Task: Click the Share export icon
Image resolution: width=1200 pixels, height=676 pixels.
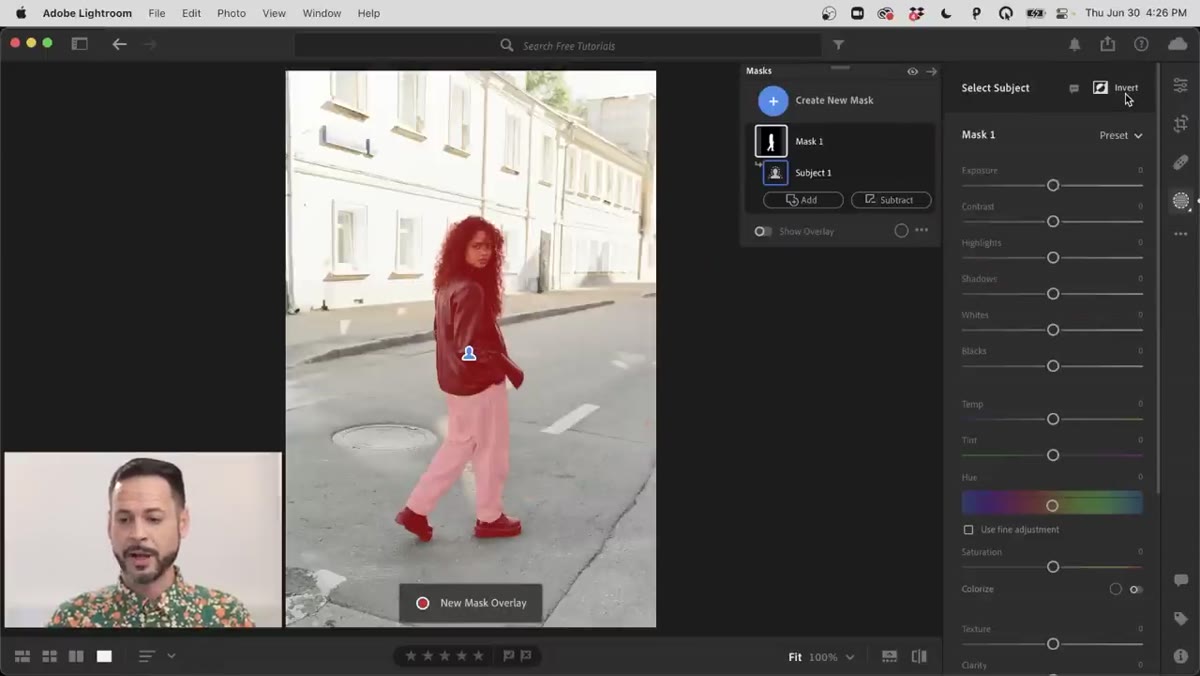Action: pos(1108,44)
